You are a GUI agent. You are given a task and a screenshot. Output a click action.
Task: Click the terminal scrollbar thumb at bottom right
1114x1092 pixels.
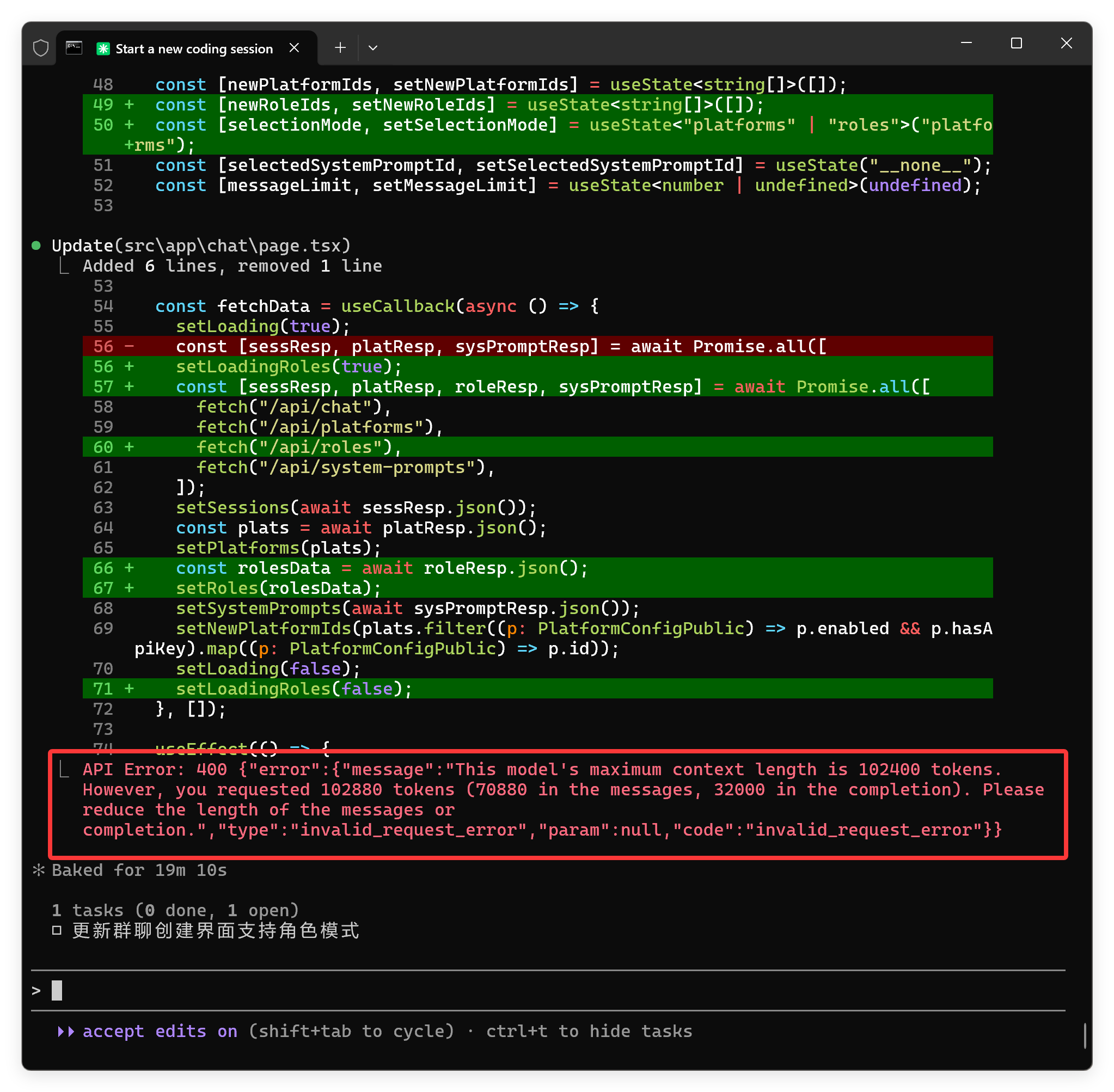pos(1084,1035)
